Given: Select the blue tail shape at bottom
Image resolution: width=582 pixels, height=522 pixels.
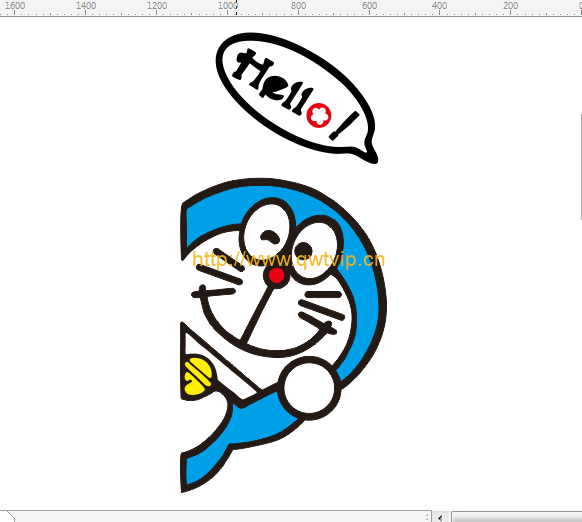Looking at the screenshot, I should [206, 465].
